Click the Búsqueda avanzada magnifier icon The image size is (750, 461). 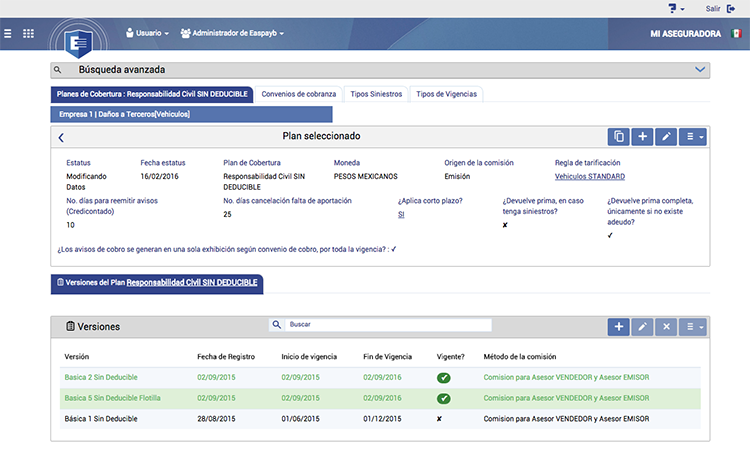click(57, 70)
